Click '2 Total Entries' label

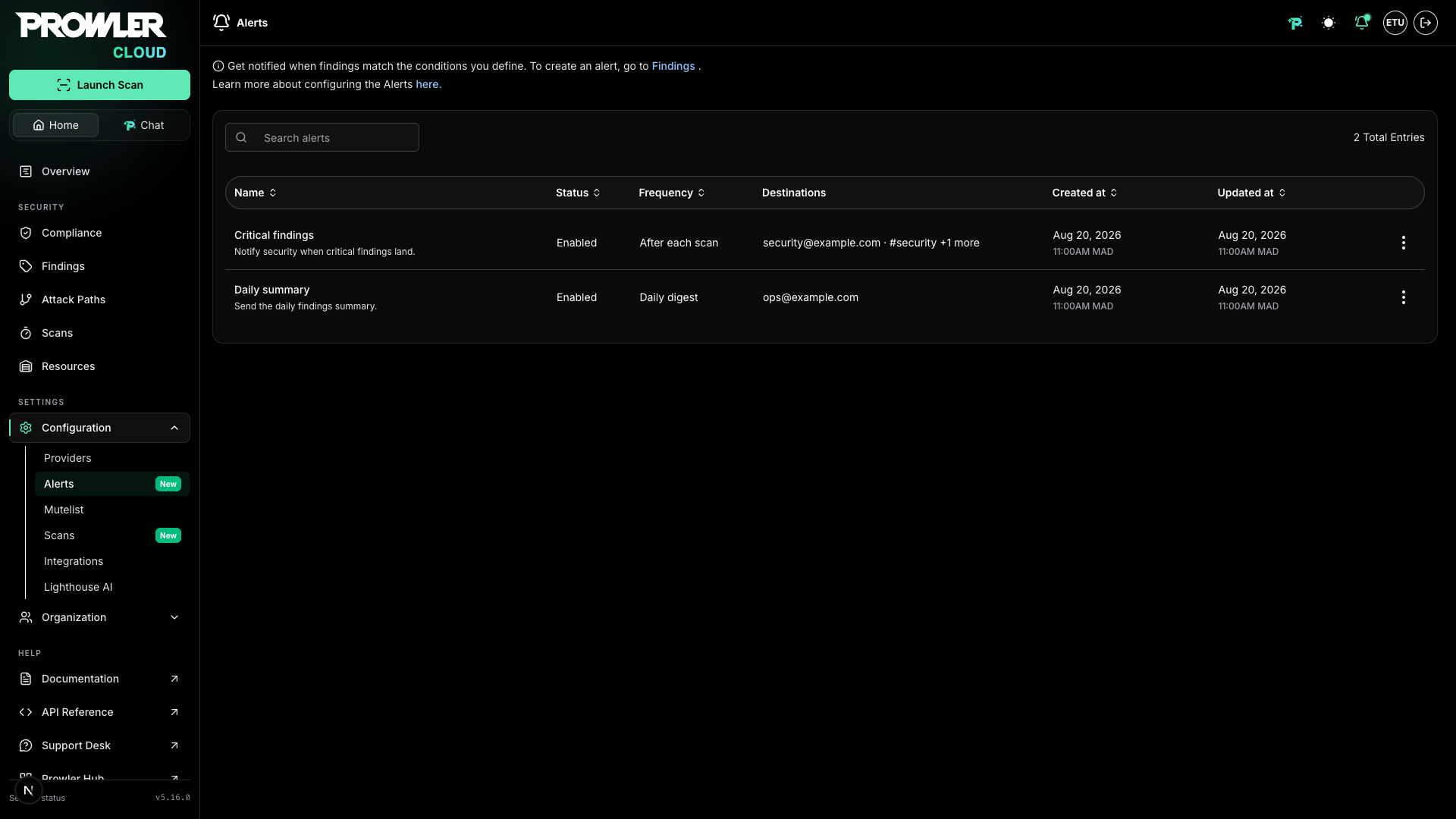[x=1389, y=137]
